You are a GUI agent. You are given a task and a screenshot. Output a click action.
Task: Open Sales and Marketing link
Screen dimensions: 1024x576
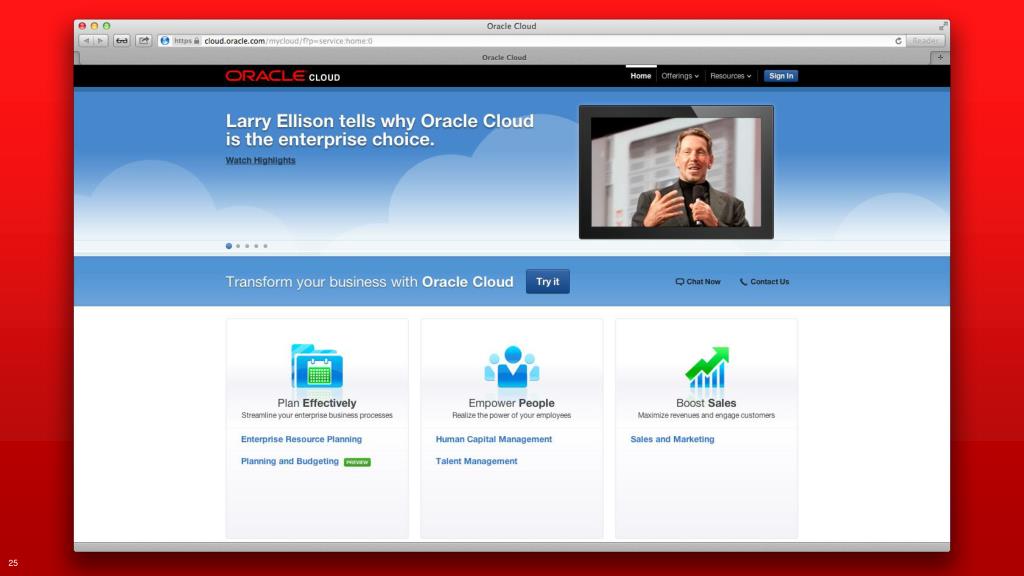point(672,439)
